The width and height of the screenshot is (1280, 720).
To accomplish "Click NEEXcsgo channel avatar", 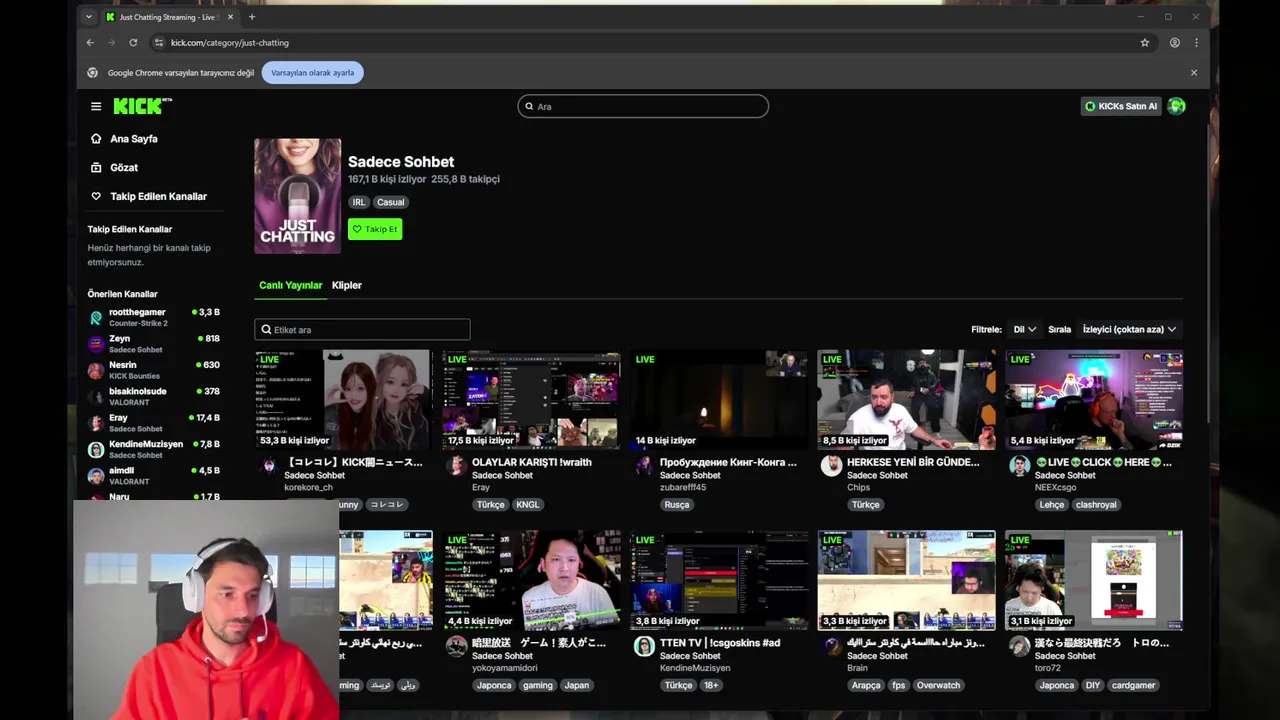I will tap(1019, 465).
